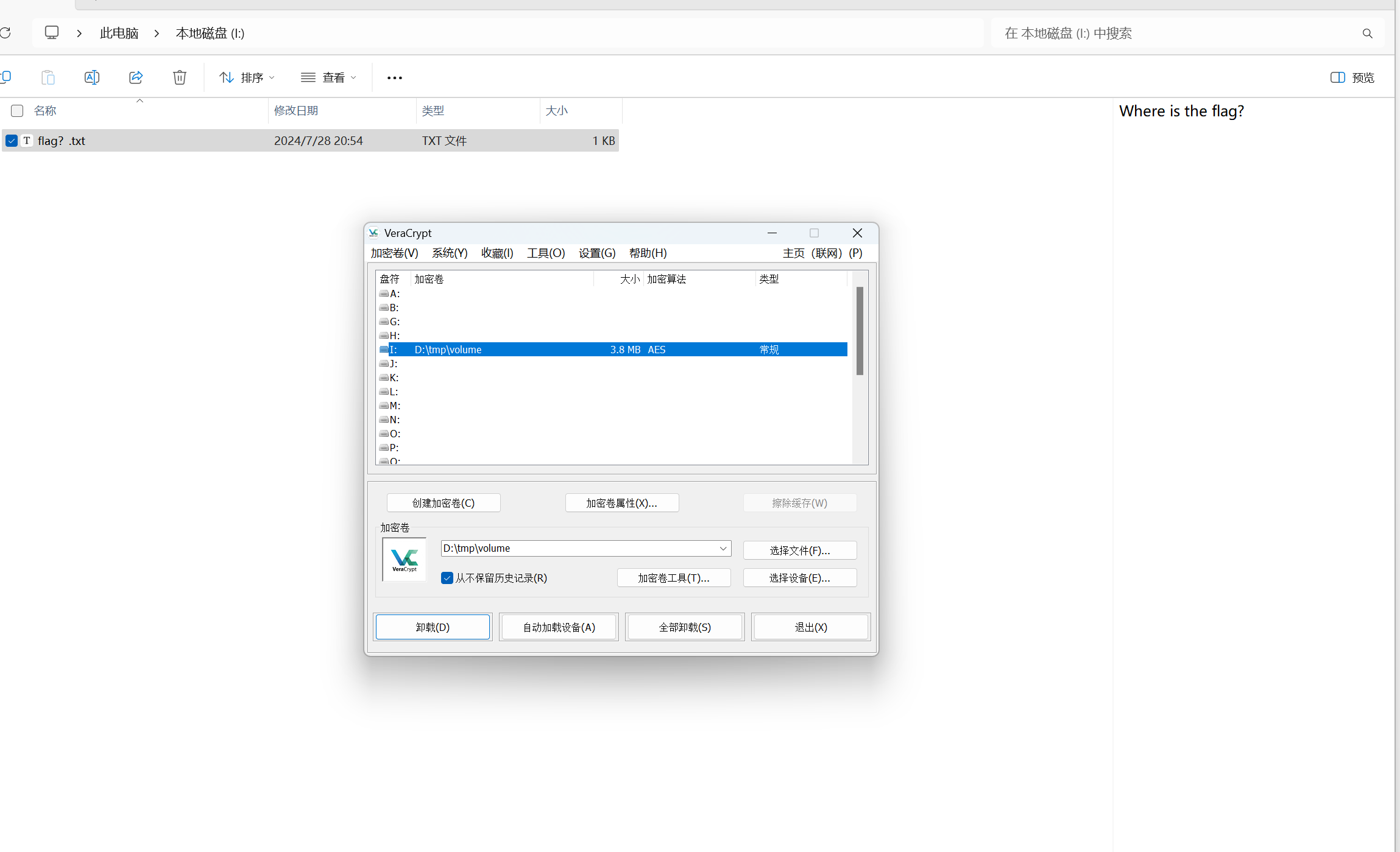
Task: Click 盘符 column header in VeraCrypt
Action: click(390, 279)
